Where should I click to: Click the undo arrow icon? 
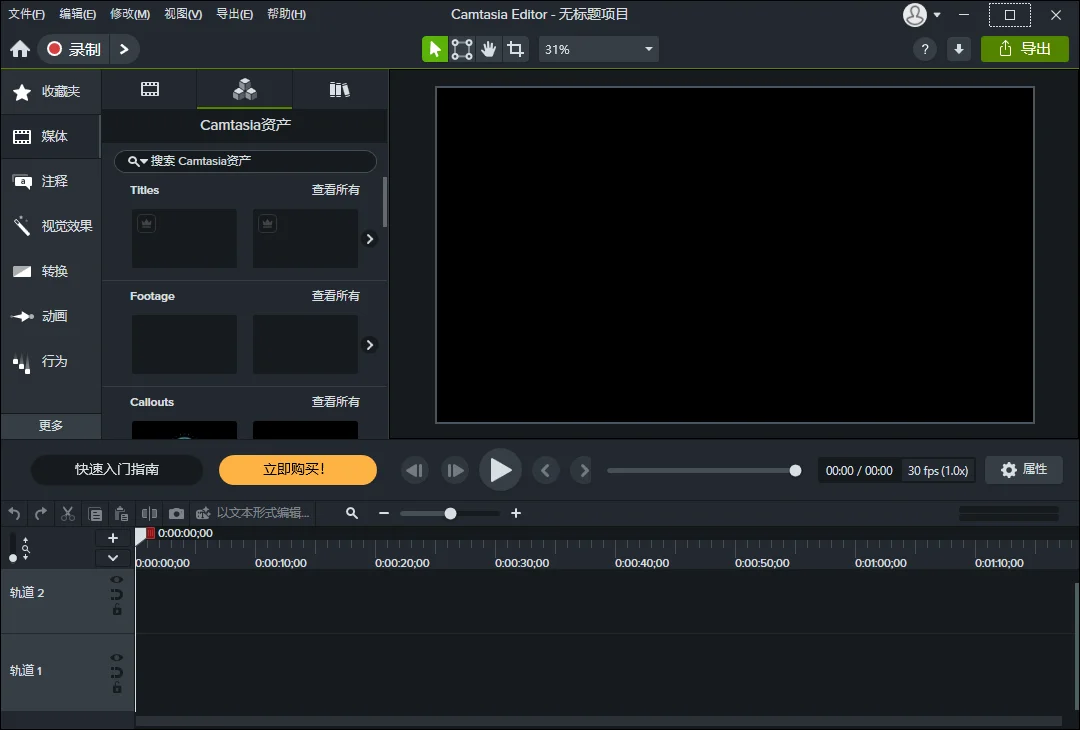(14, 514)
